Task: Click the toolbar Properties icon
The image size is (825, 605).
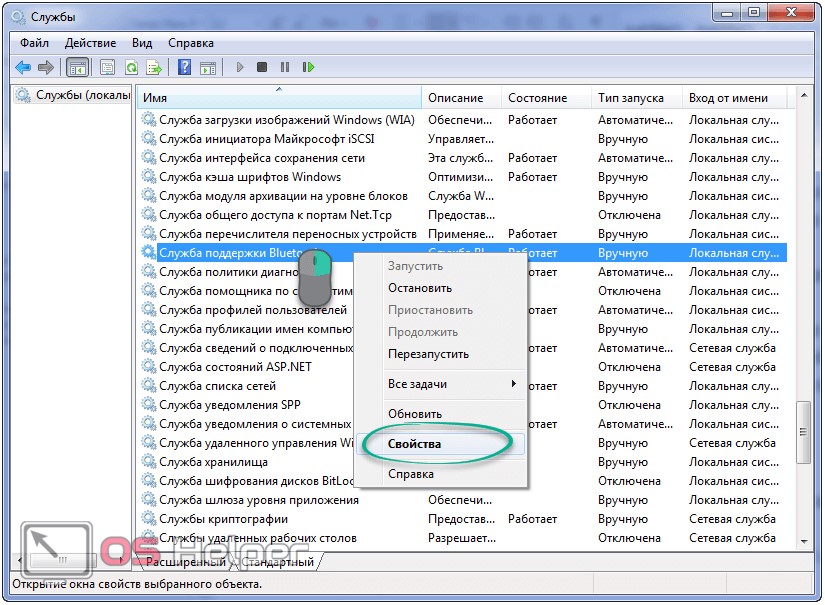Action: click(x=105, y=68)
